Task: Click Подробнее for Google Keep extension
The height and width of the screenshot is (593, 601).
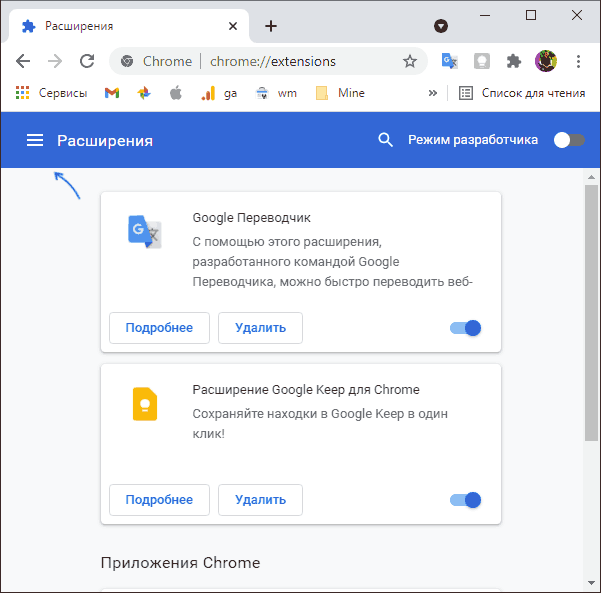Action: [x=159, y=500]
